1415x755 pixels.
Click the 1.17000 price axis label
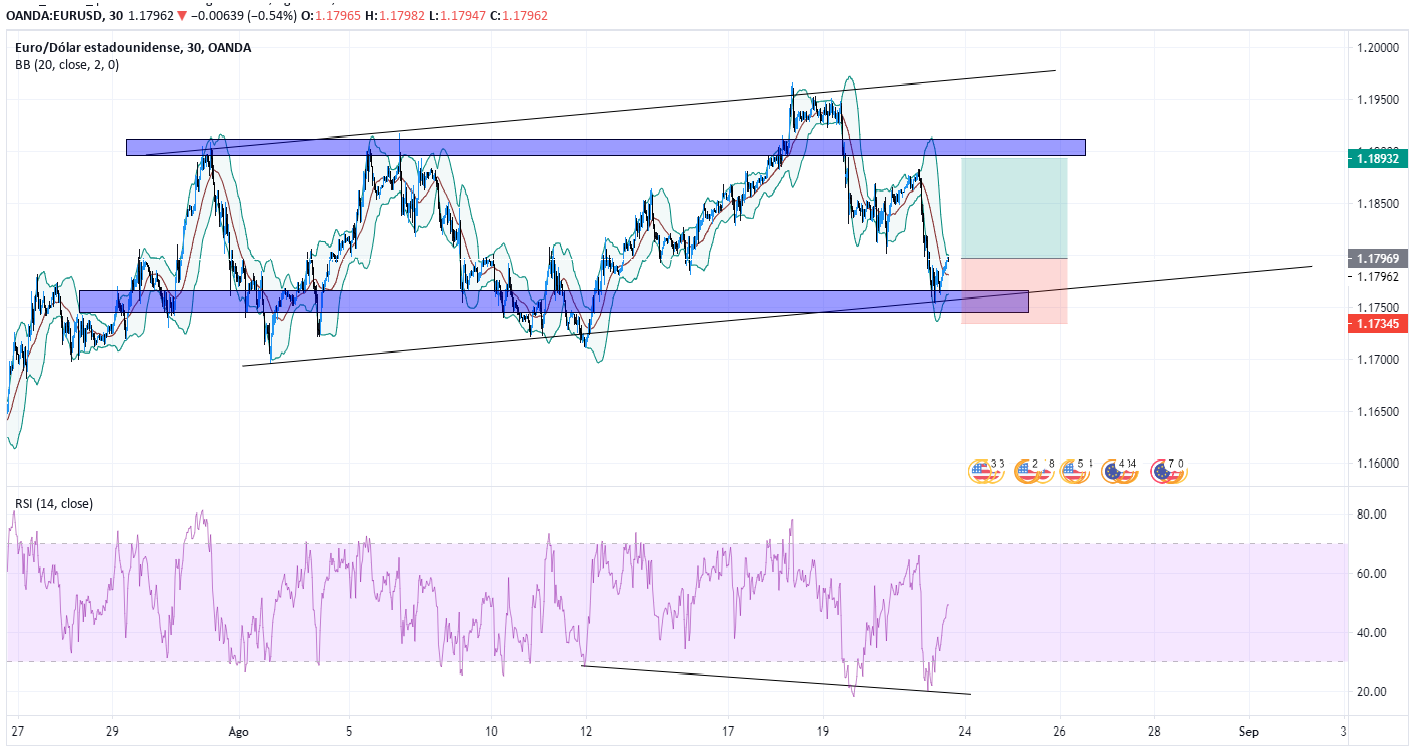click(1378, 359)
